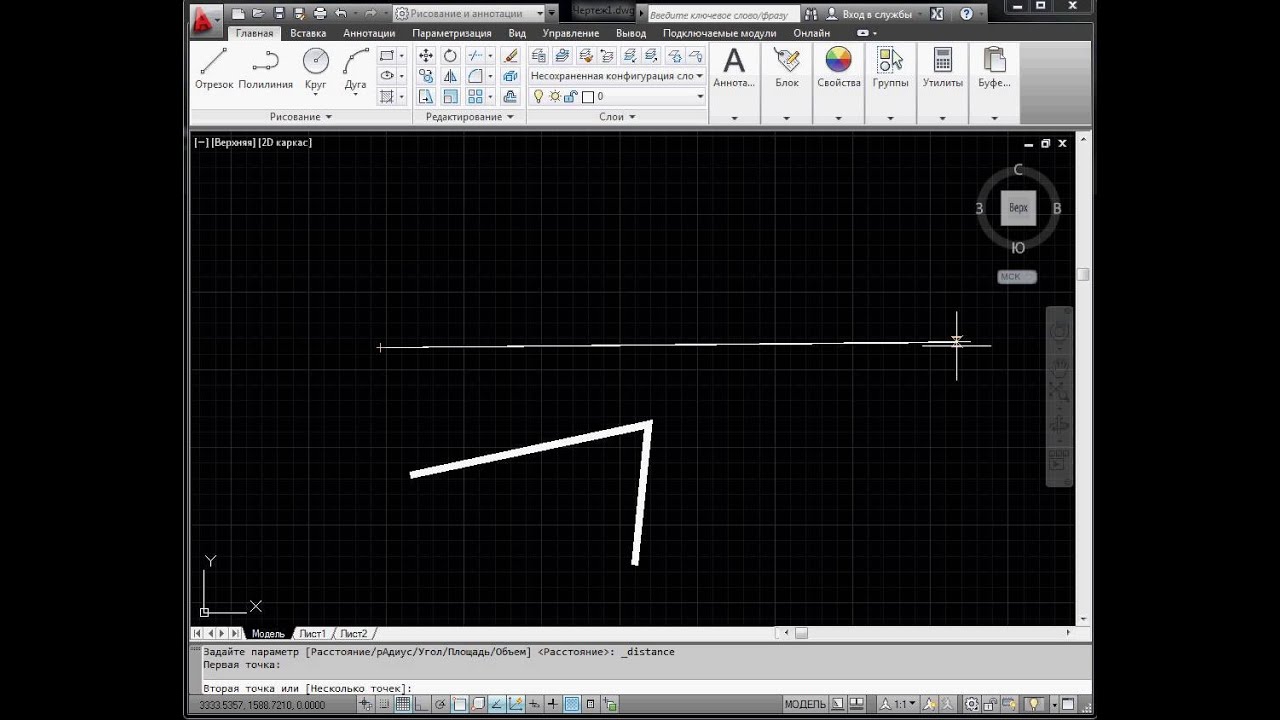
Task: Click the horizontal scrollbar thumb
Action: click(801, 633)
